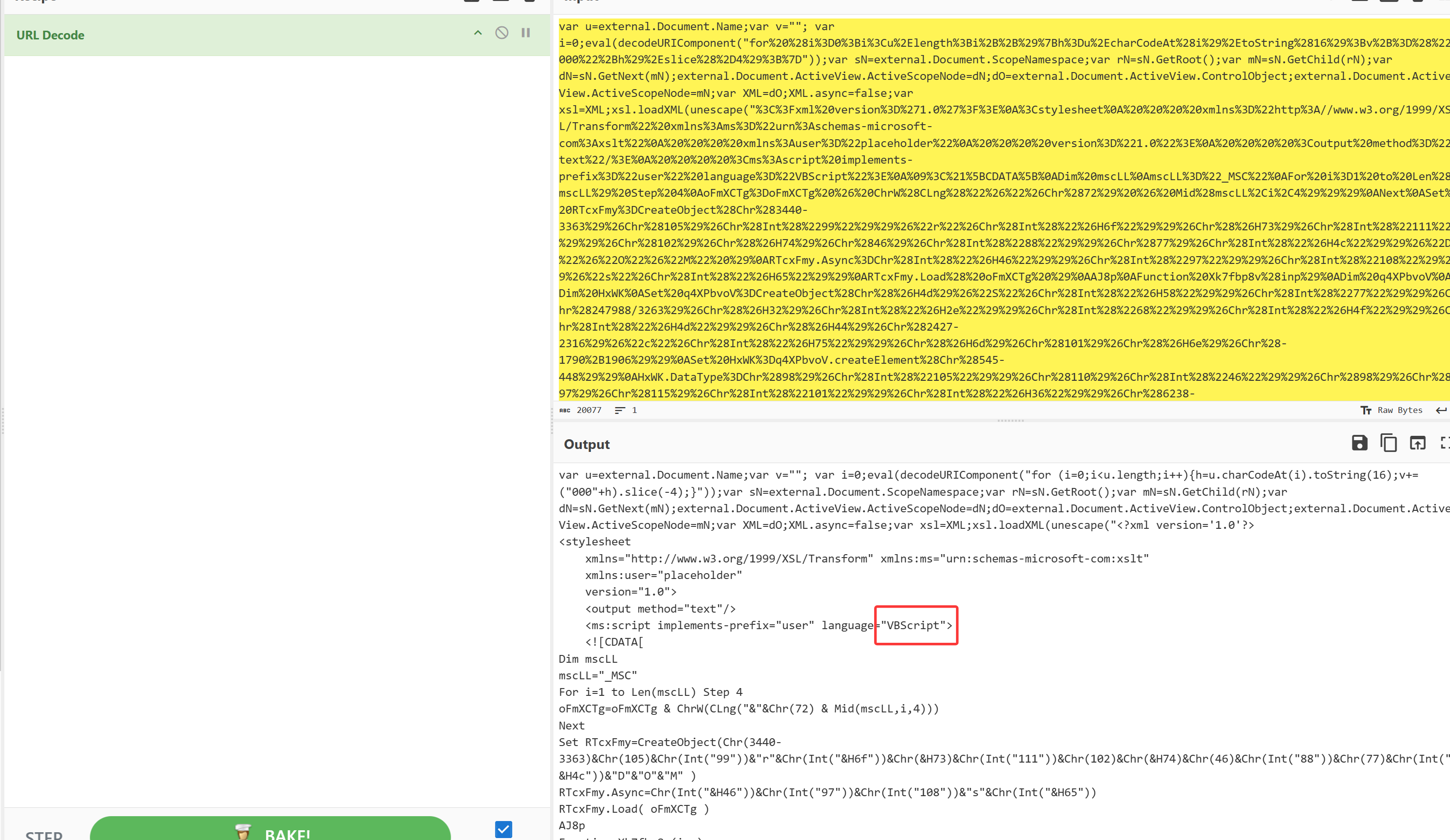
Task: Click the input end-of-line sequence arrow icon
Action: pos(1441,410)
